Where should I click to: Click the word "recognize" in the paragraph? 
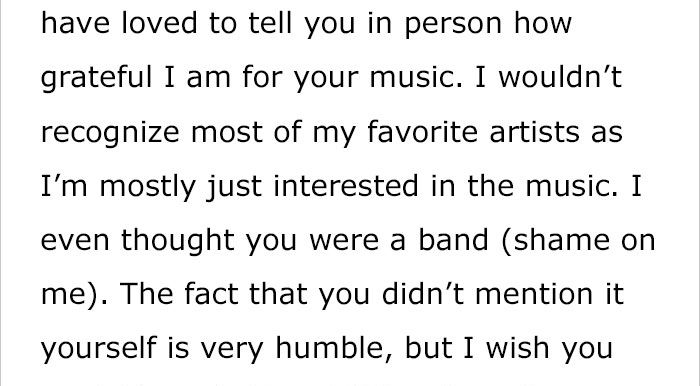click(110, 133)
